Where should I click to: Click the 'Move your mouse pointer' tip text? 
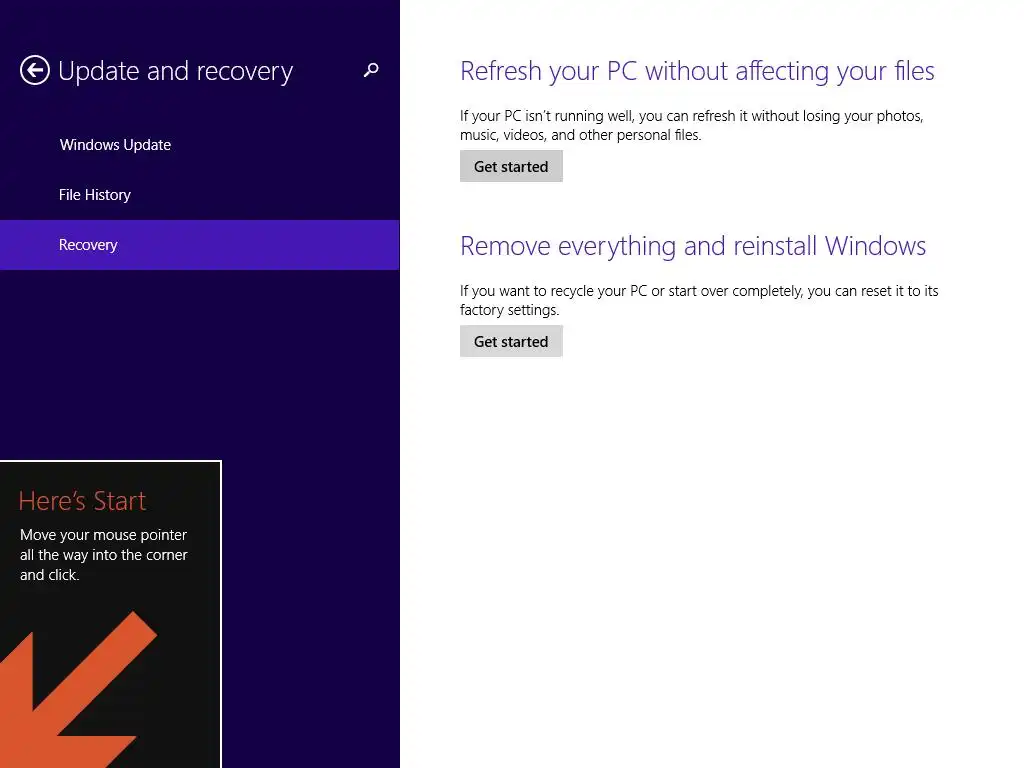point(104,554)
